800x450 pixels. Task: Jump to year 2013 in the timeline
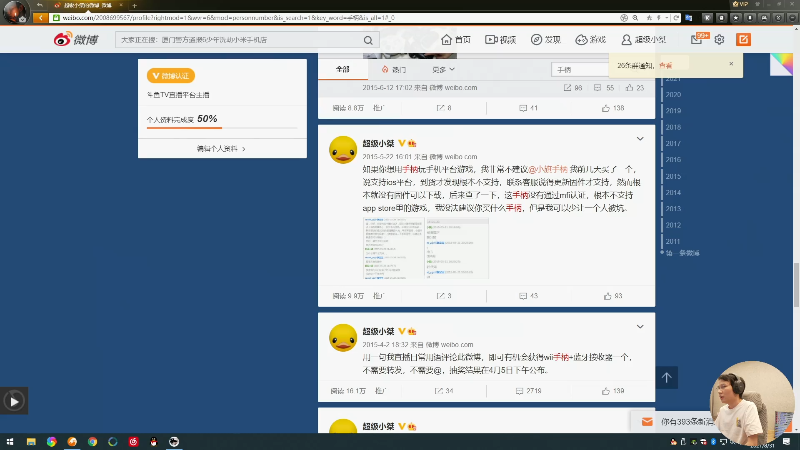[x=673, y=209]
